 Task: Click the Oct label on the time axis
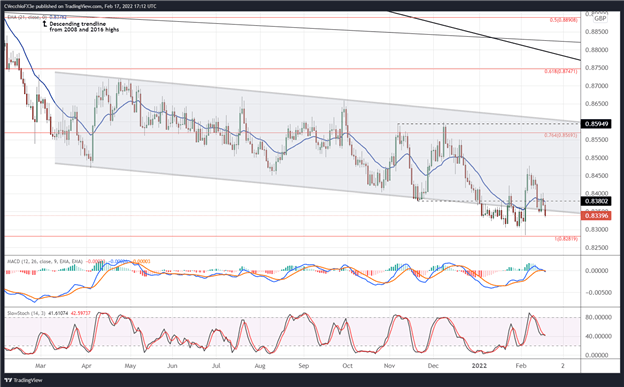click(x=347, y=366)
